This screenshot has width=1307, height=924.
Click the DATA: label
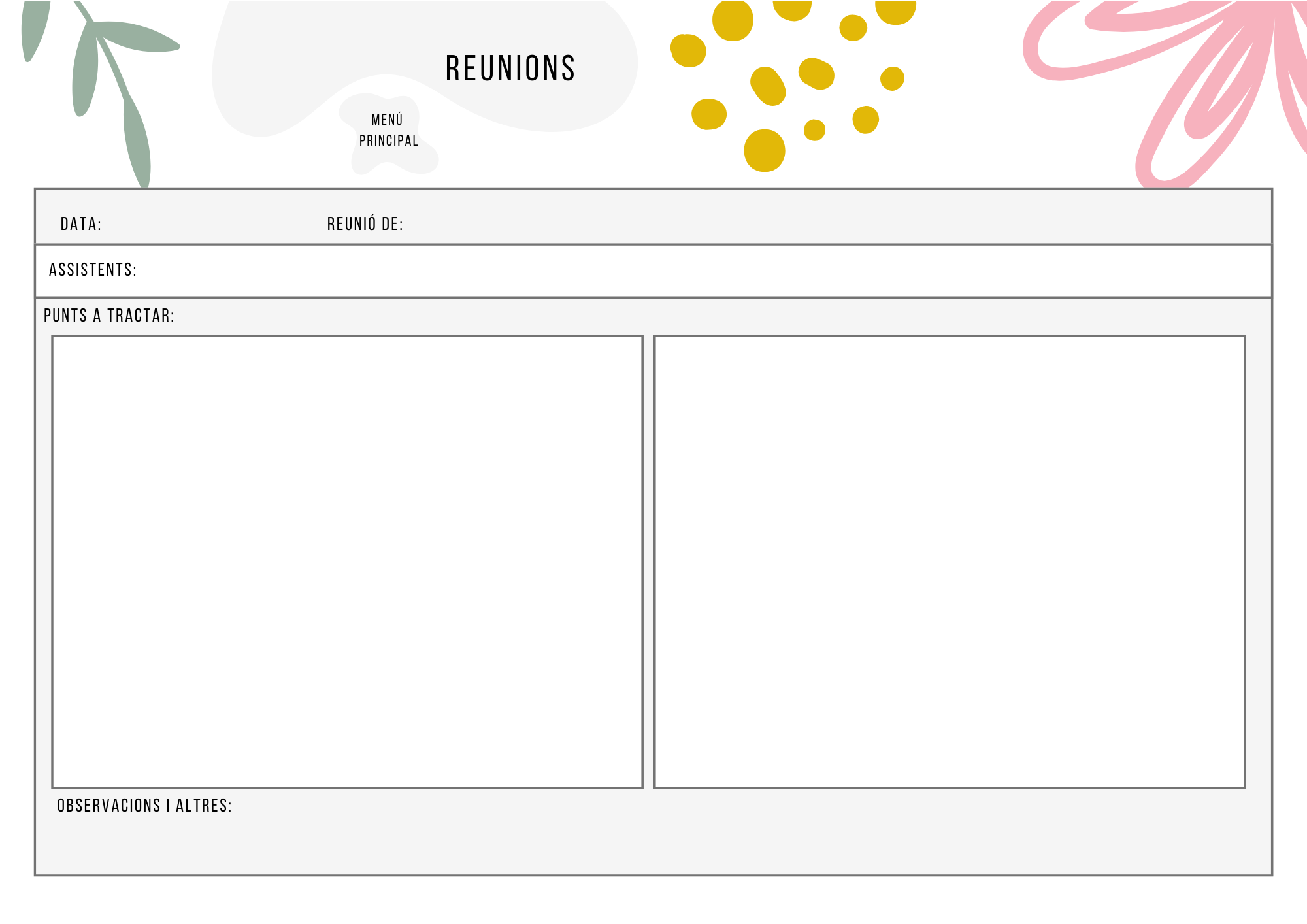pyautogui.click(x=81, y=224)
